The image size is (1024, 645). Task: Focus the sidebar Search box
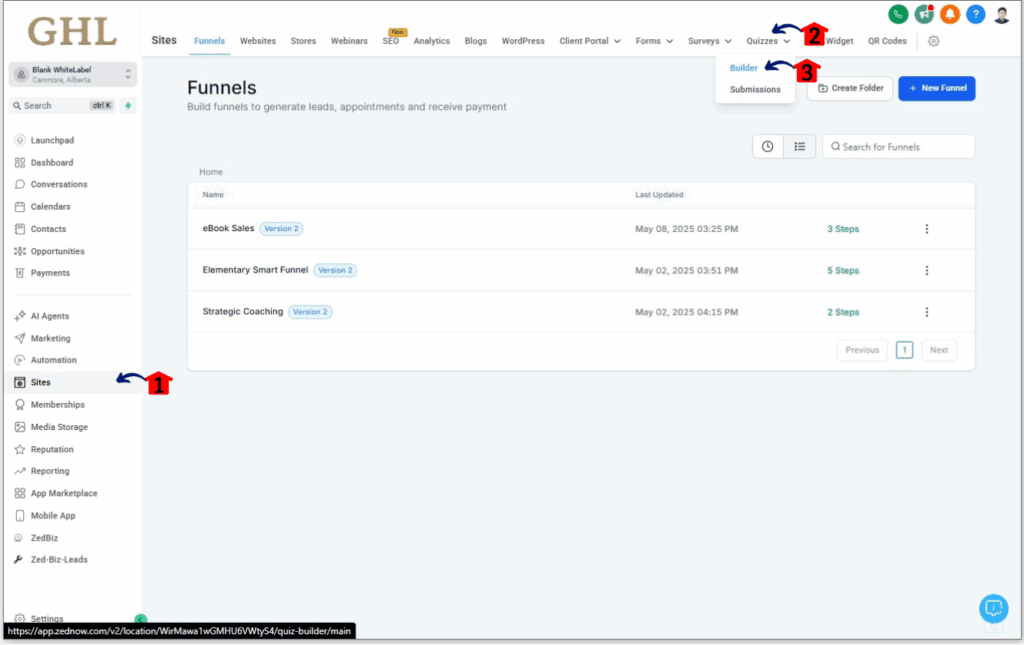point(63,106)
